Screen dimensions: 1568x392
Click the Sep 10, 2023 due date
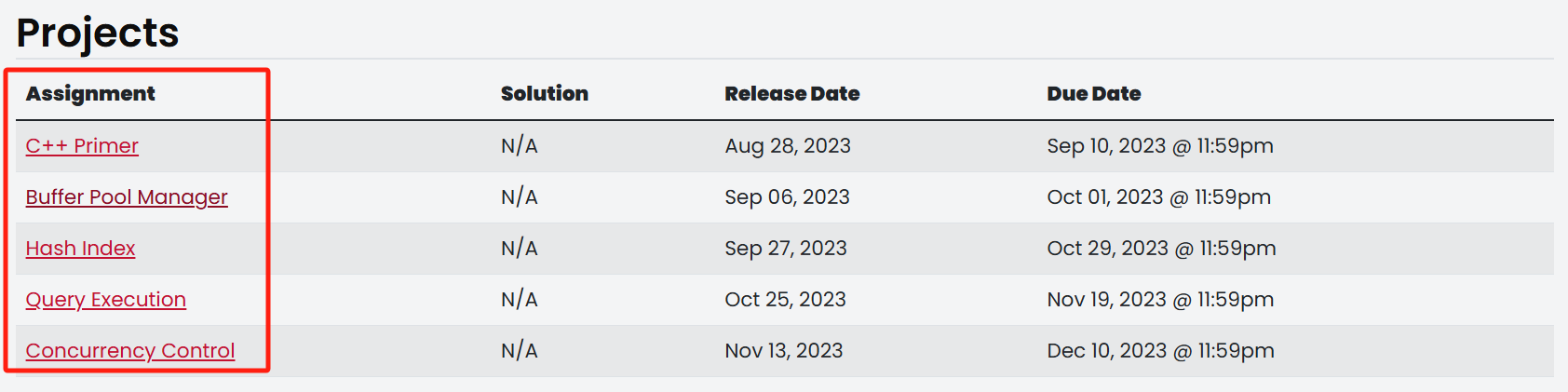(1160, 146)
